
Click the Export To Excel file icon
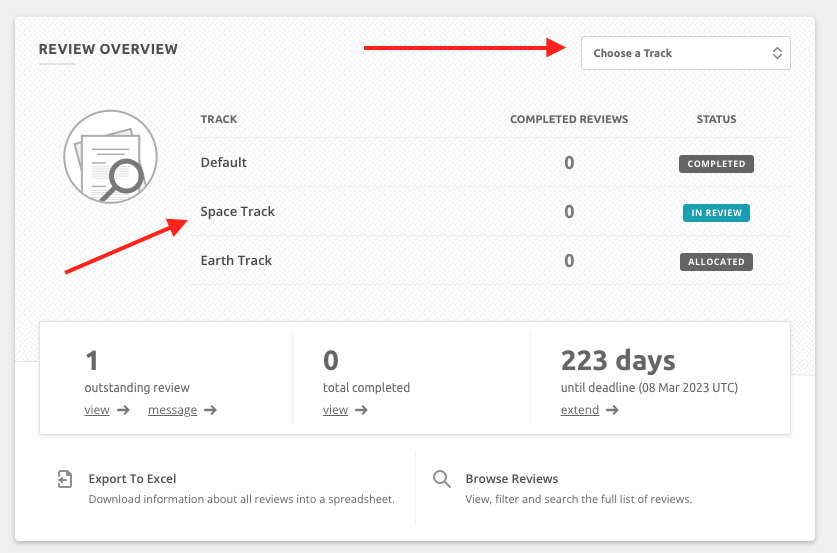pyautogui.click(x=64, y=479)
